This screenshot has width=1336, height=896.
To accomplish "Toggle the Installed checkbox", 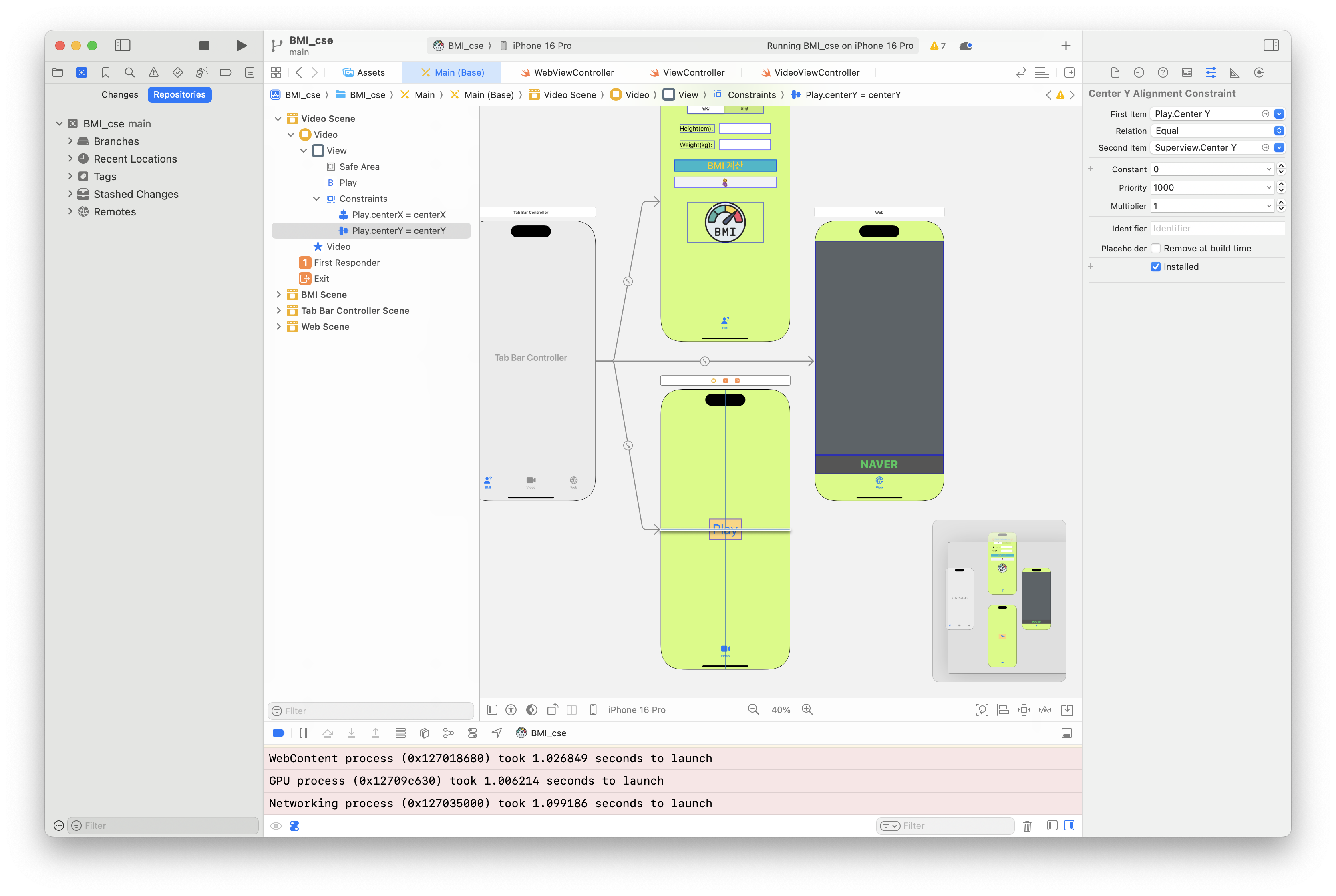I will tap(1155, 267).
